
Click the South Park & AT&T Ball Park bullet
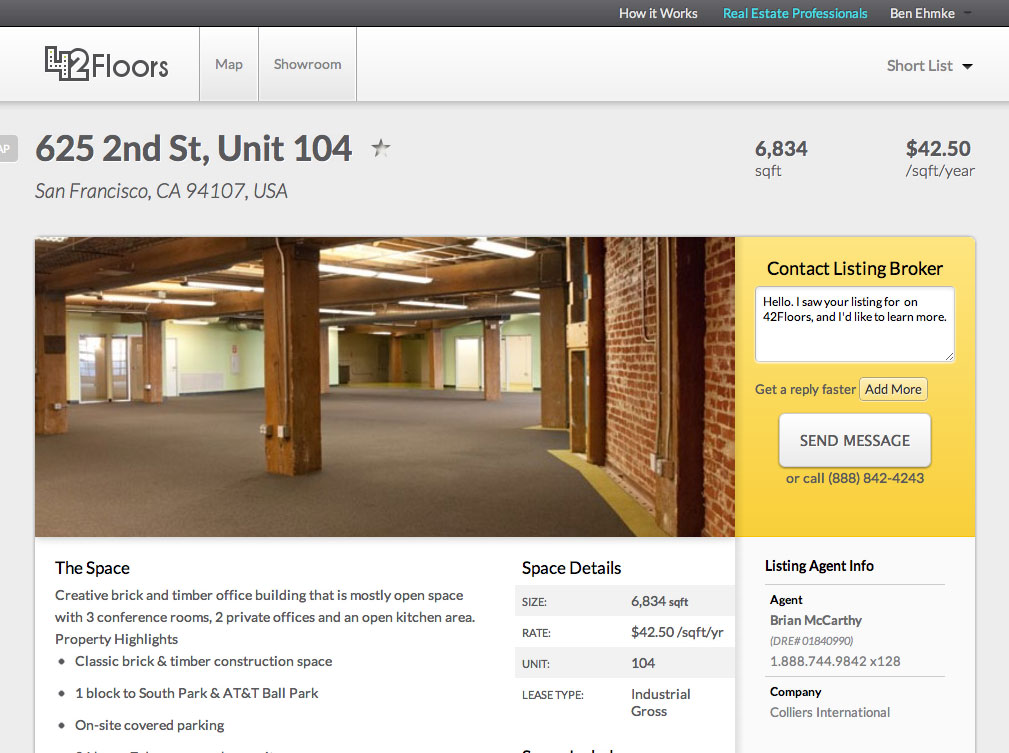click(x=196, y=693)
